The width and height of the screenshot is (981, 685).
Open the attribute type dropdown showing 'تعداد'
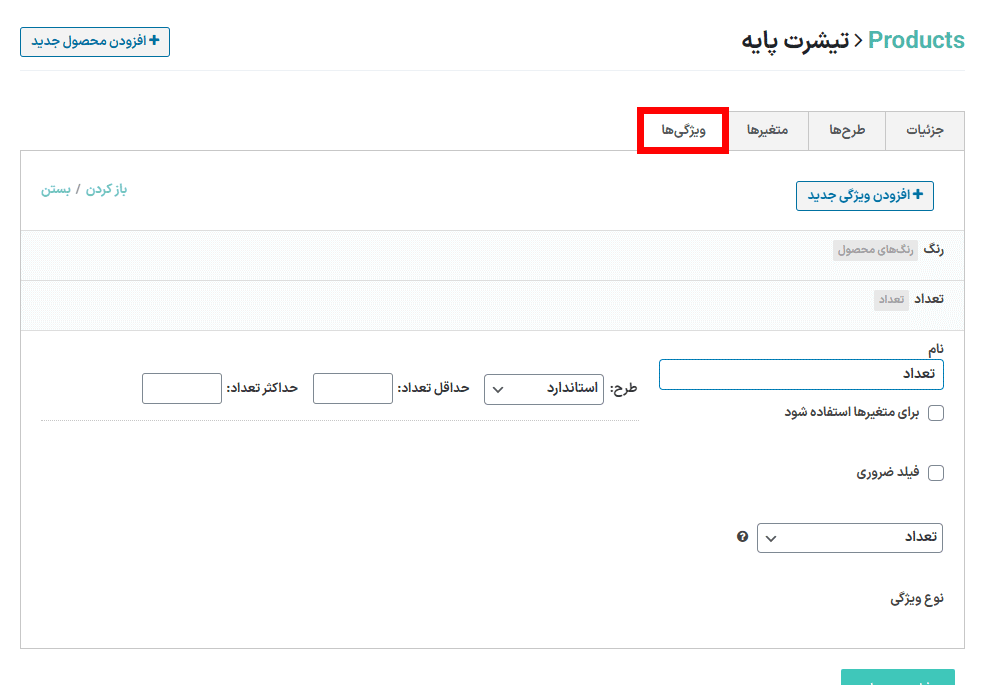(849, 537)
